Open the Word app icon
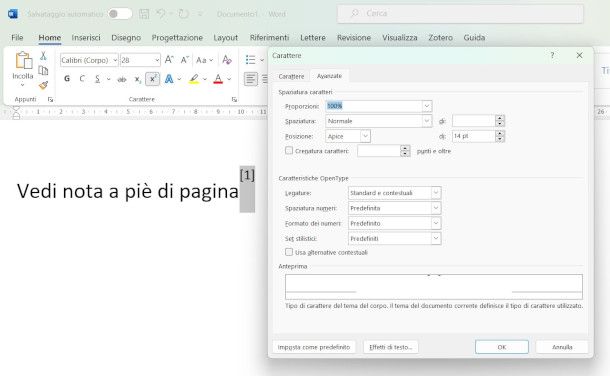Screen dimensions: 610x376 (x=13, y=14)
